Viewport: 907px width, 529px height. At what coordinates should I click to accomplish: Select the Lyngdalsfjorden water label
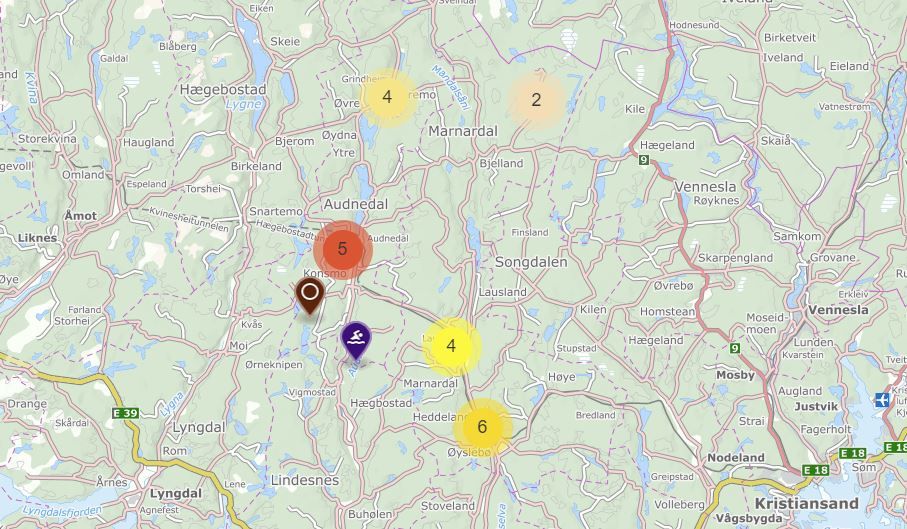(62, 512)
